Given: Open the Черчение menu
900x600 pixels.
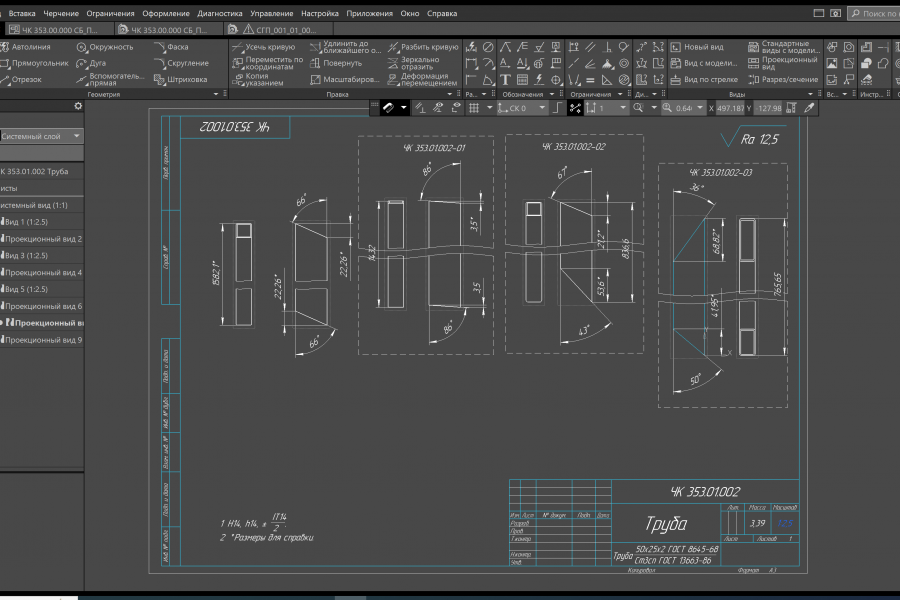Looking at the screenshot, I should tap(61, 13).
